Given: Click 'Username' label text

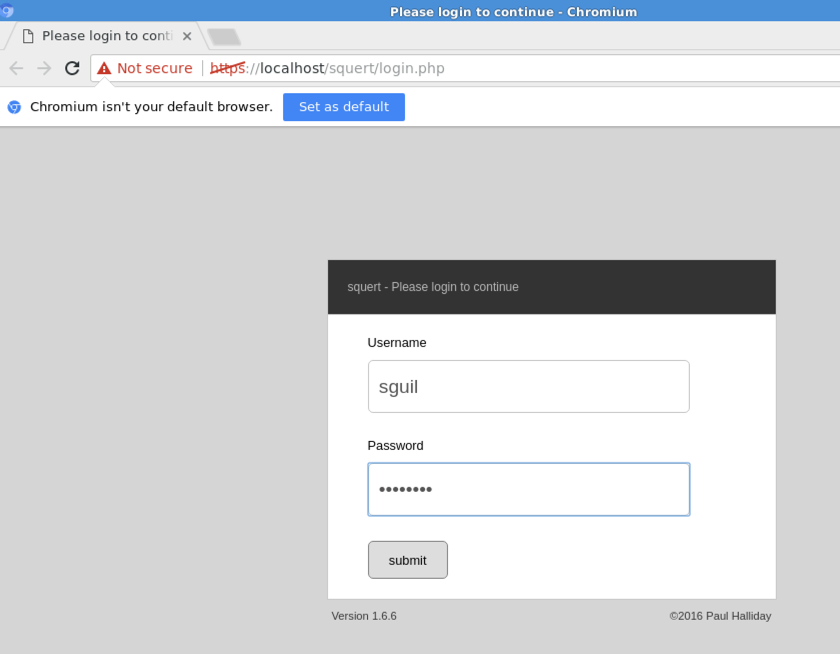Looking at the screenshot, I should coord(397,343).
